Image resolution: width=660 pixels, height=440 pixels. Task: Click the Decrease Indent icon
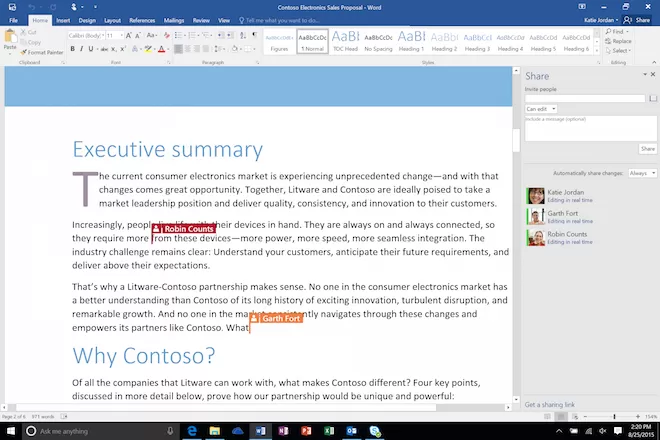pyautogui.click(x=221, y=36)
